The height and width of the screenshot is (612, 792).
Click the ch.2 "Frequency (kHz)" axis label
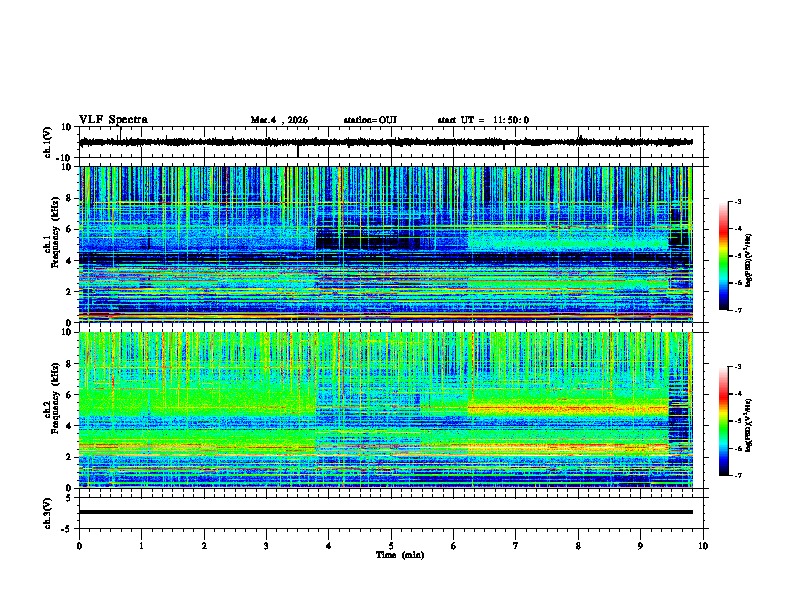[x=55, y=398]
